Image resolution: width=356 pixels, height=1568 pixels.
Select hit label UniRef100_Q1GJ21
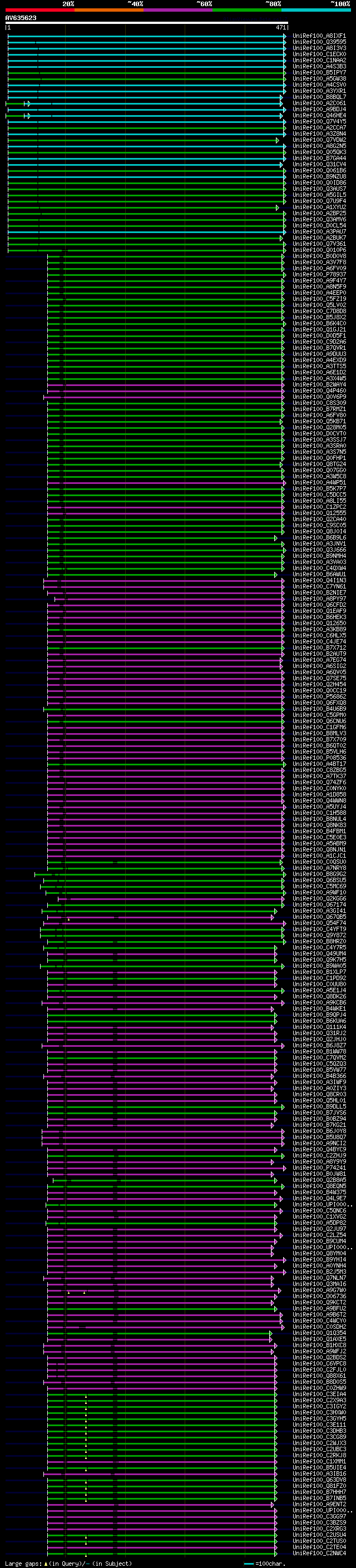point(319,330)
